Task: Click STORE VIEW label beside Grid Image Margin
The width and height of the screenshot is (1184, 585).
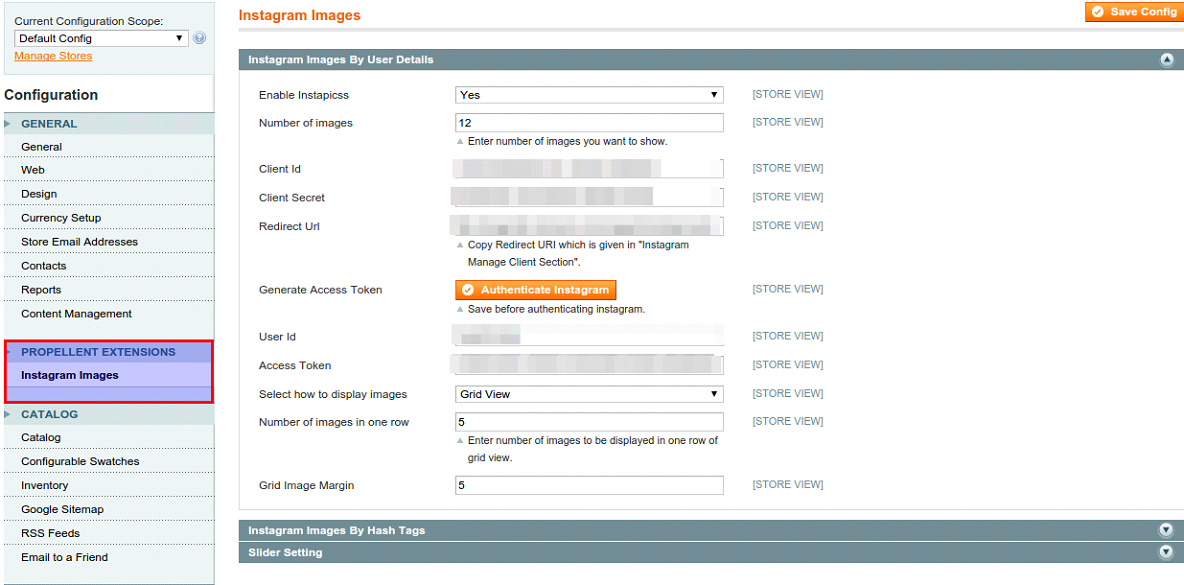Action: tap(788, 485)
